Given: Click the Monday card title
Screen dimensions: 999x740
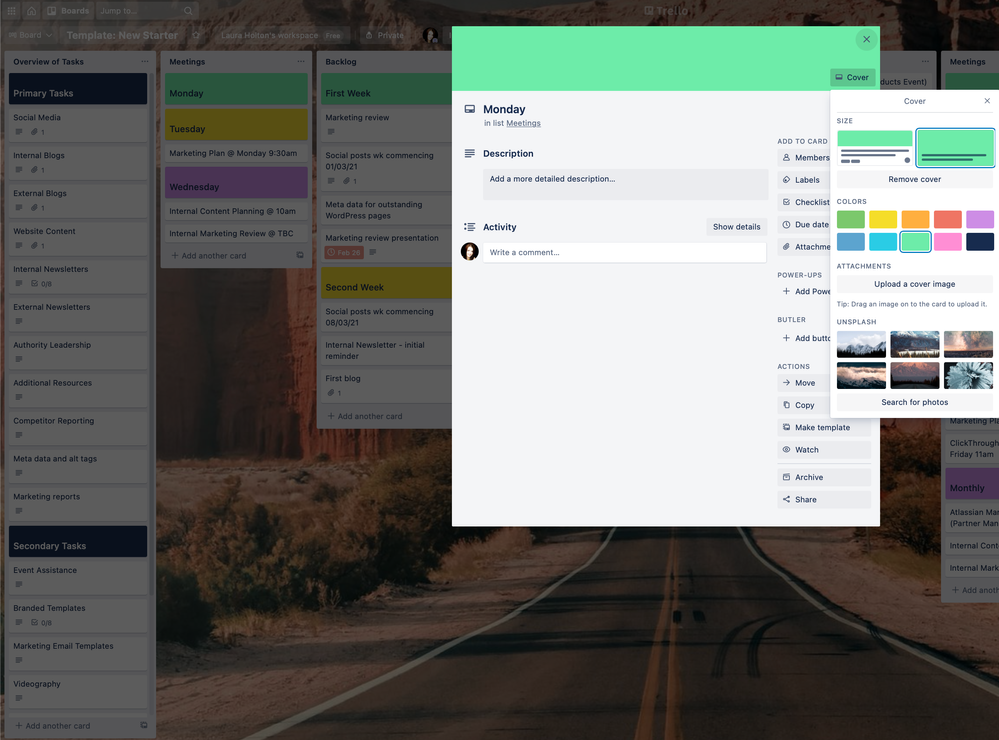Looking at the screenshot, I should (x=504, y=110).
